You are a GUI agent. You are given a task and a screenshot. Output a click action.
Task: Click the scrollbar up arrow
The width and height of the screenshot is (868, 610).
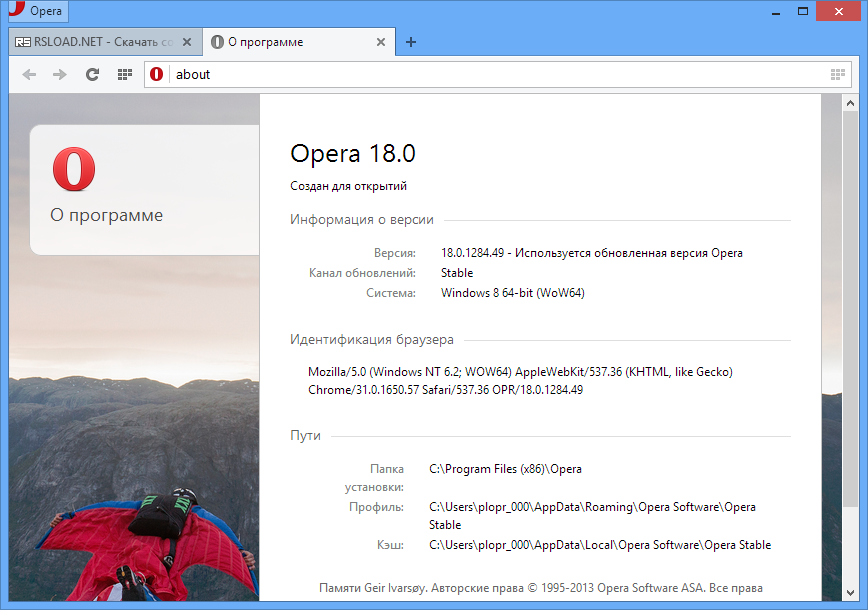(850, 103)
